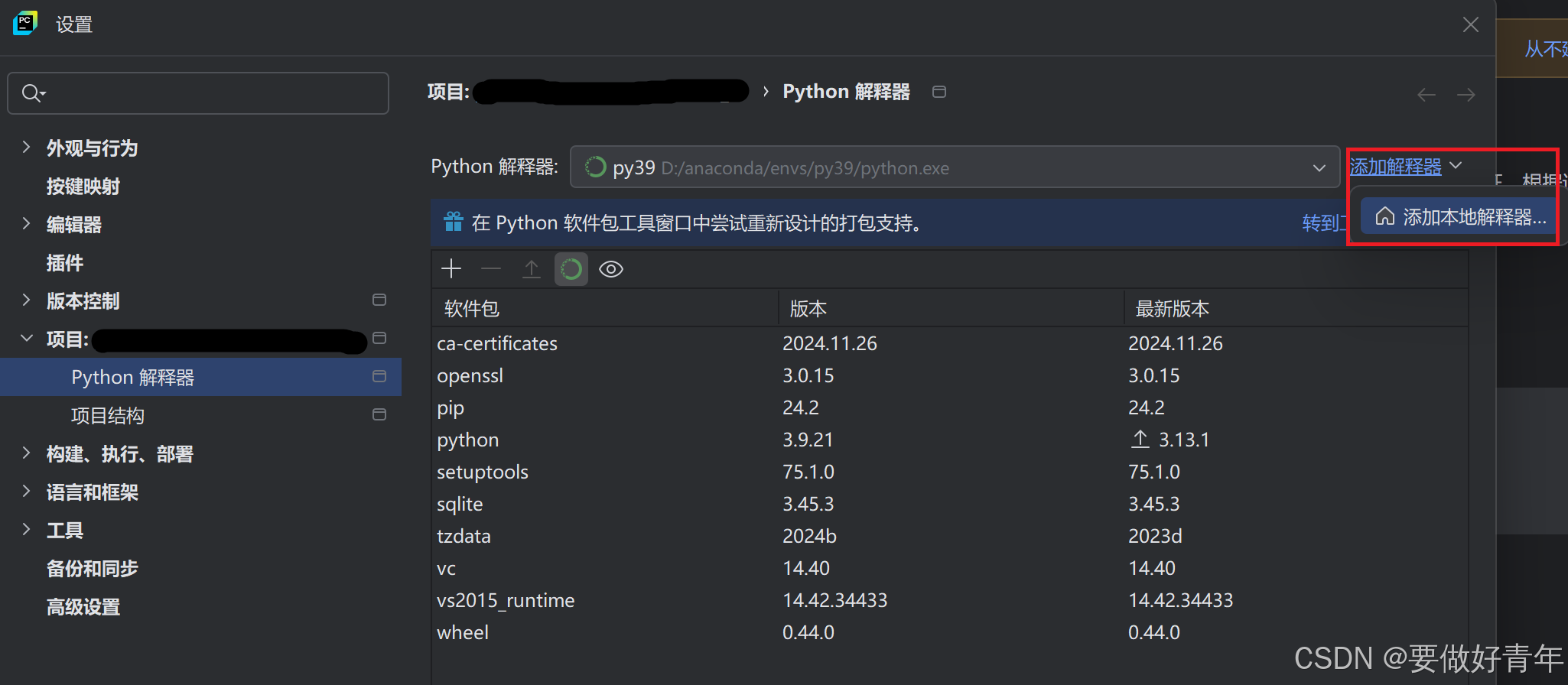Click python latest version 3.13.1 cell
The height and width of the screenshot is (685, 1568).
[1170, 440]
